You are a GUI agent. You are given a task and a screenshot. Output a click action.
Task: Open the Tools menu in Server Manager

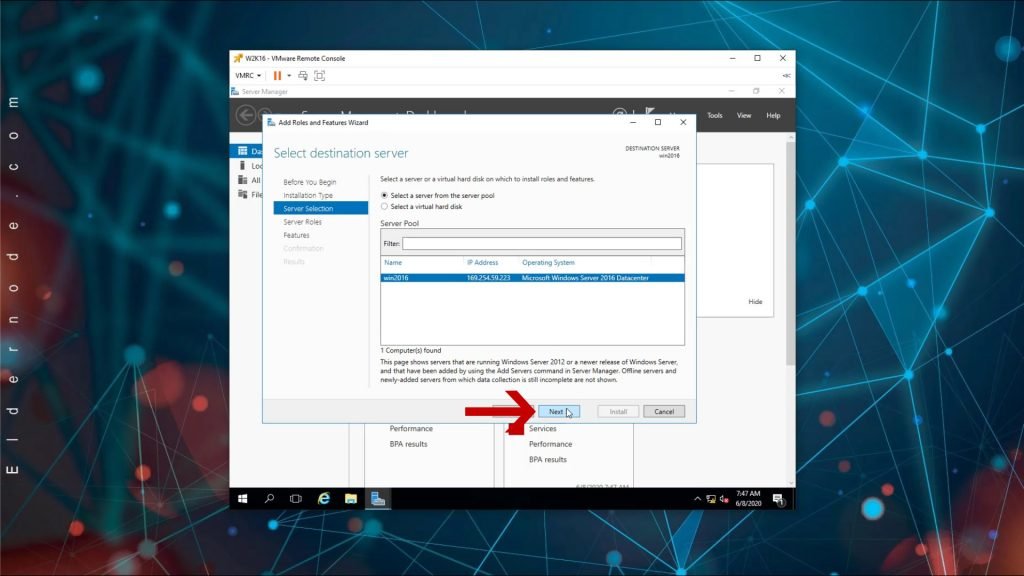click(714, 115)
